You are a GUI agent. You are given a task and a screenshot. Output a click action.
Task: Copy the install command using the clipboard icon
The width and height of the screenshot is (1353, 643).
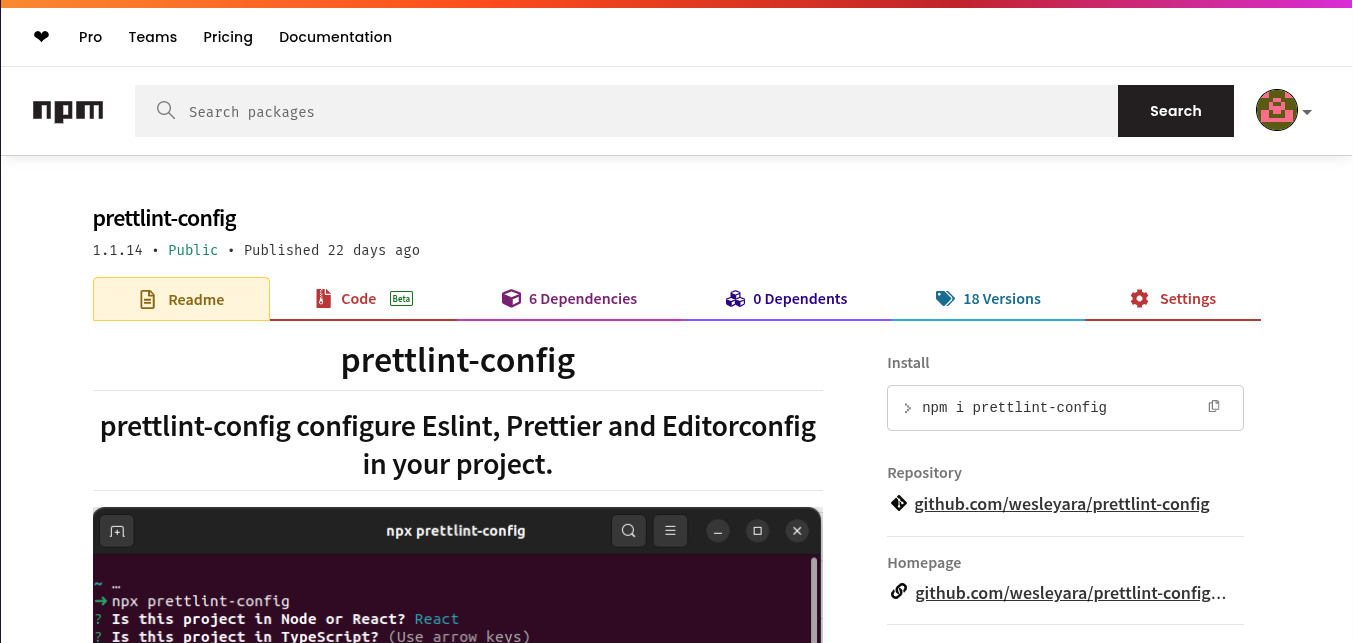point(1214,406)
